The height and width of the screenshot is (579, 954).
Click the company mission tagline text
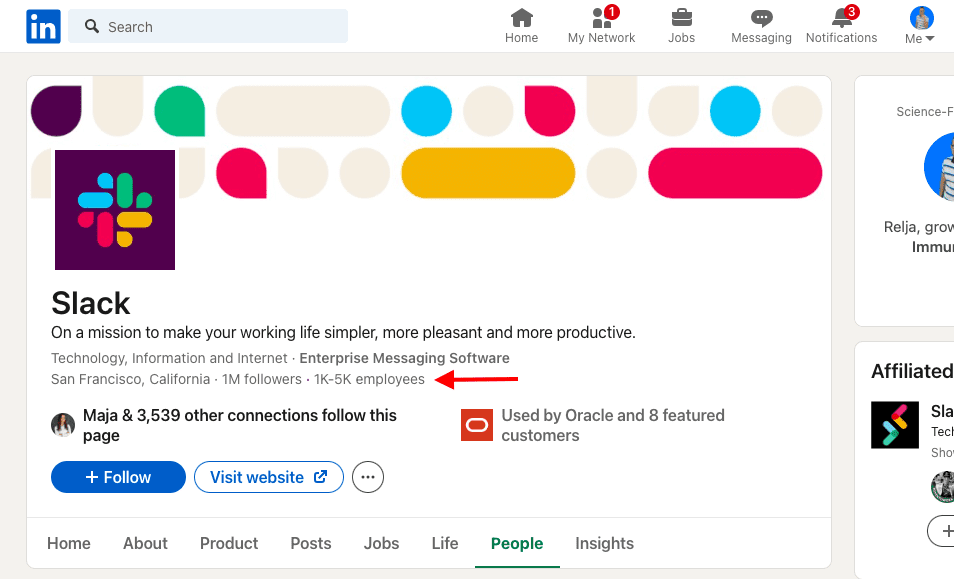point(343,333)
